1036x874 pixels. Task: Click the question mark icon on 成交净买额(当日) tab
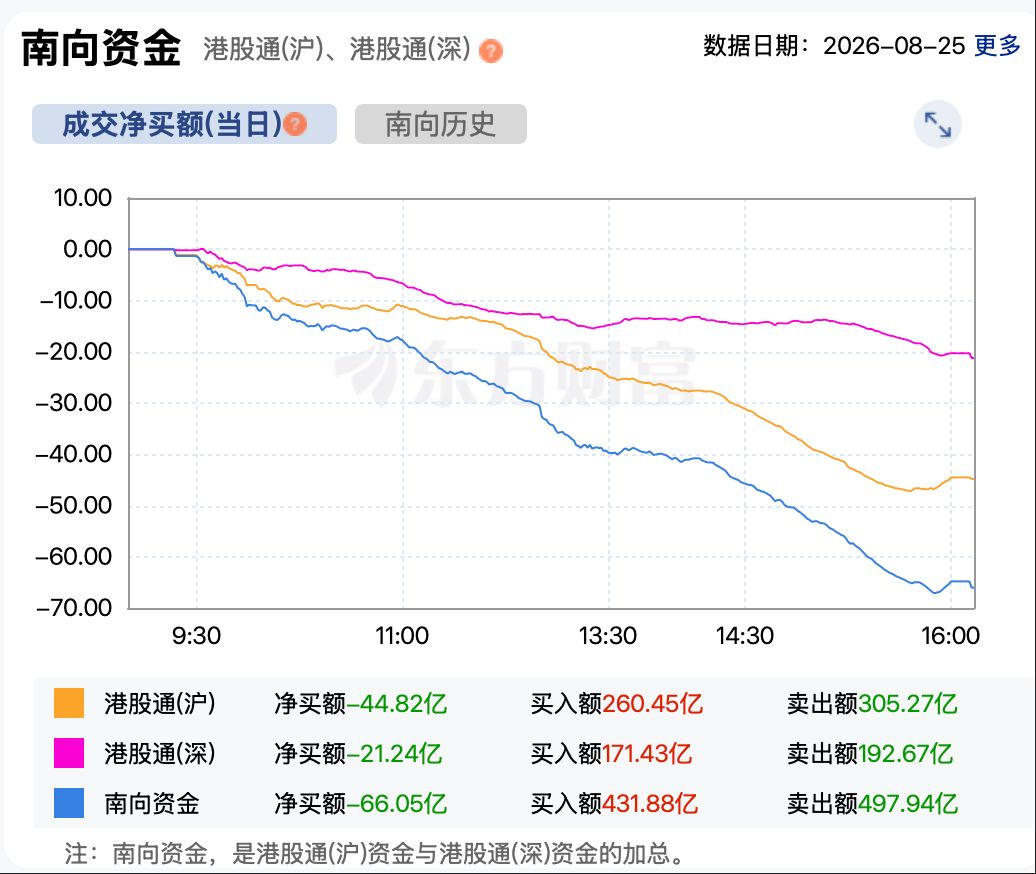(x=295, y=124)
